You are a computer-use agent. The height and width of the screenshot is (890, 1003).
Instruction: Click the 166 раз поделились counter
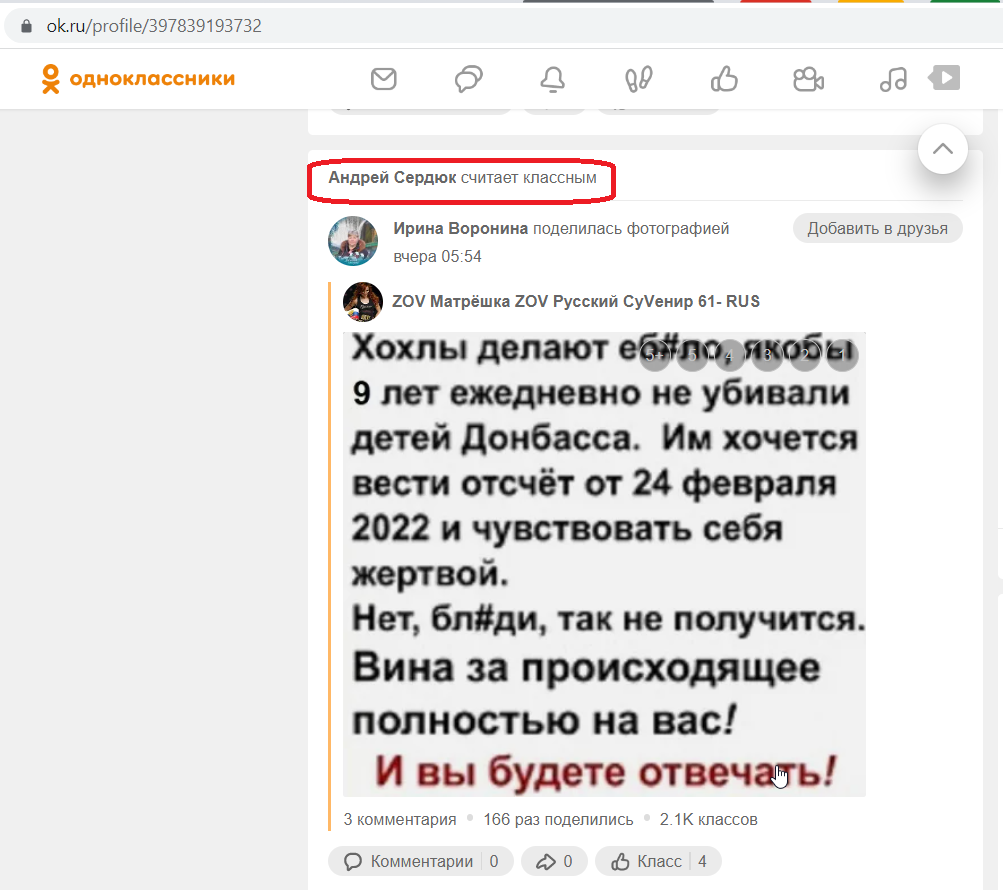click(558, 820)
